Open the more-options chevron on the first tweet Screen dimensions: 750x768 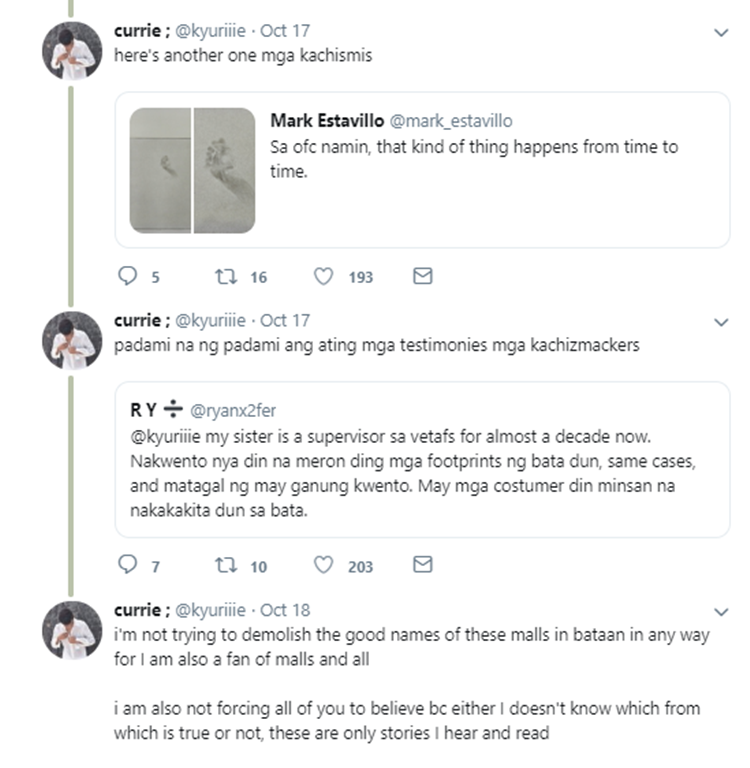tap(721, 33)
